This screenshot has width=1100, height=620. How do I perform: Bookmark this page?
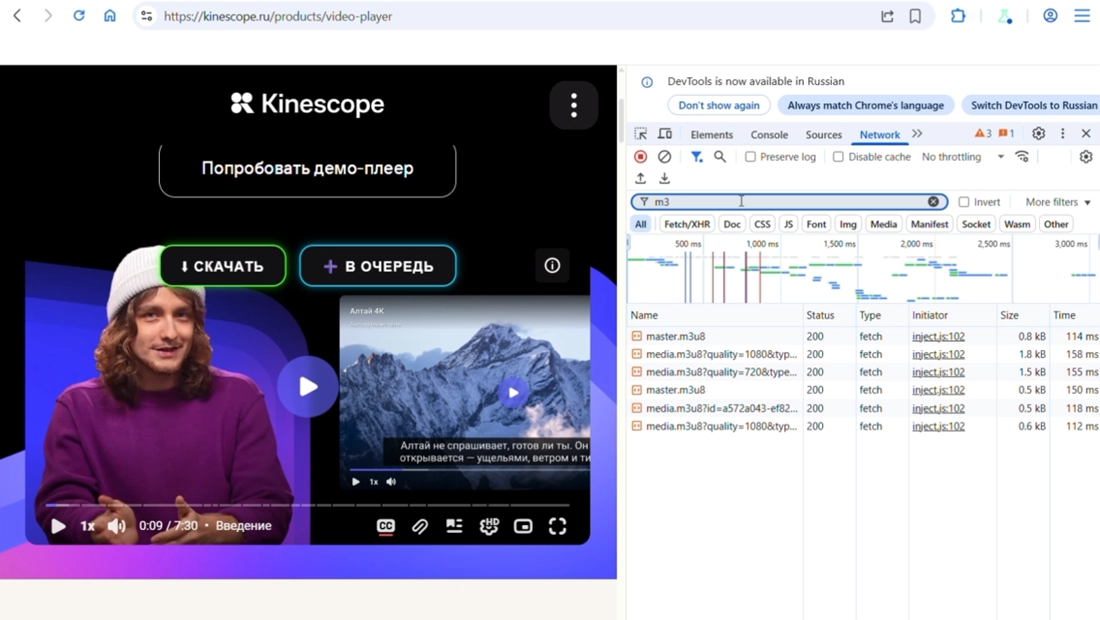coord(915,16)
